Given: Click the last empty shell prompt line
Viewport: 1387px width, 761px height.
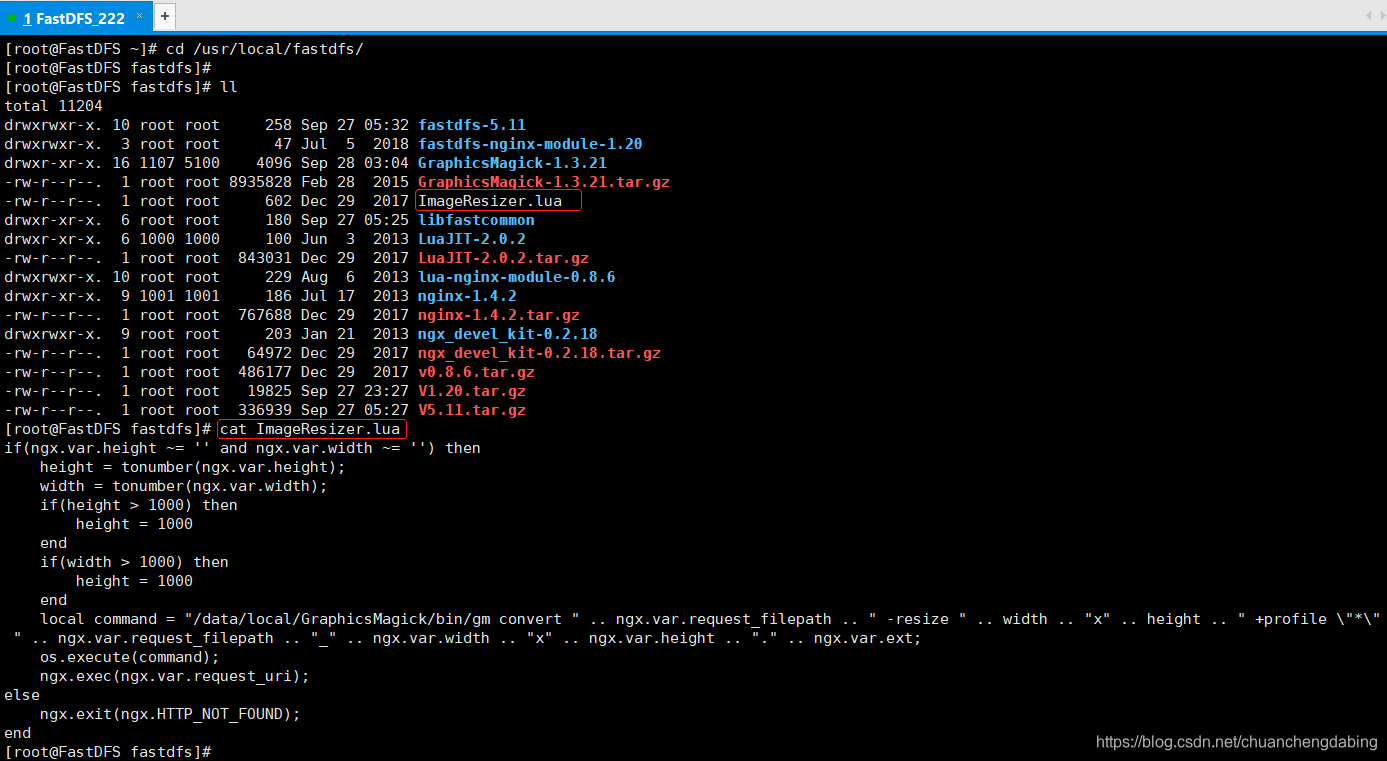Looking at the screenshot, I should point(108,751).
